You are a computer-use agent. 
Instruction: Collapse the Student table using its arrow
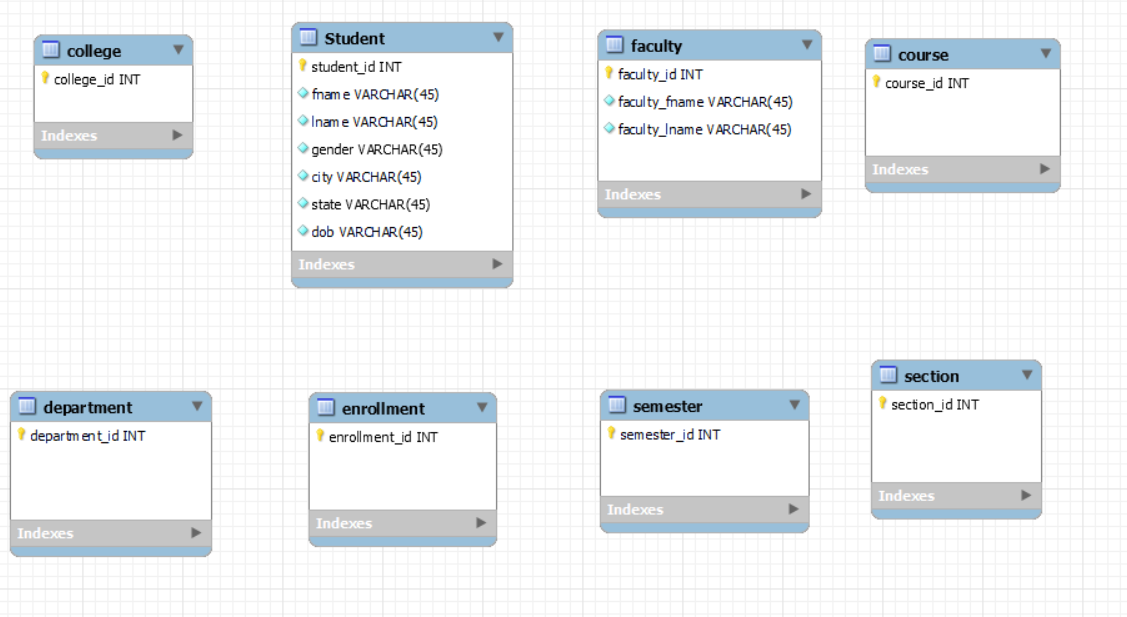pyautogui.click(x=499, y=39)
